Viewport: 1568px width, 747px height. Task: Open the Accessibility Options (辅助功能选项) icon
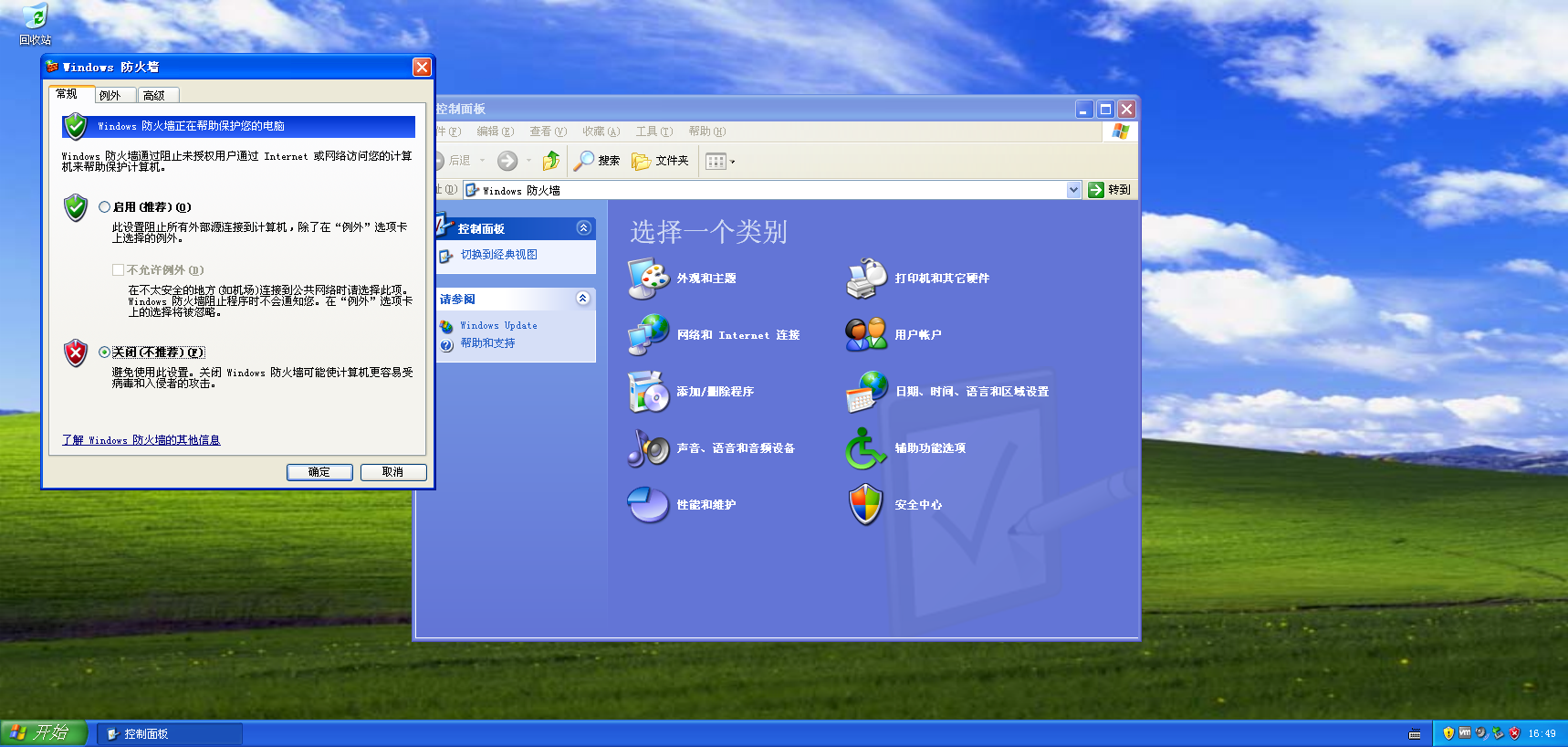point(866,448)
